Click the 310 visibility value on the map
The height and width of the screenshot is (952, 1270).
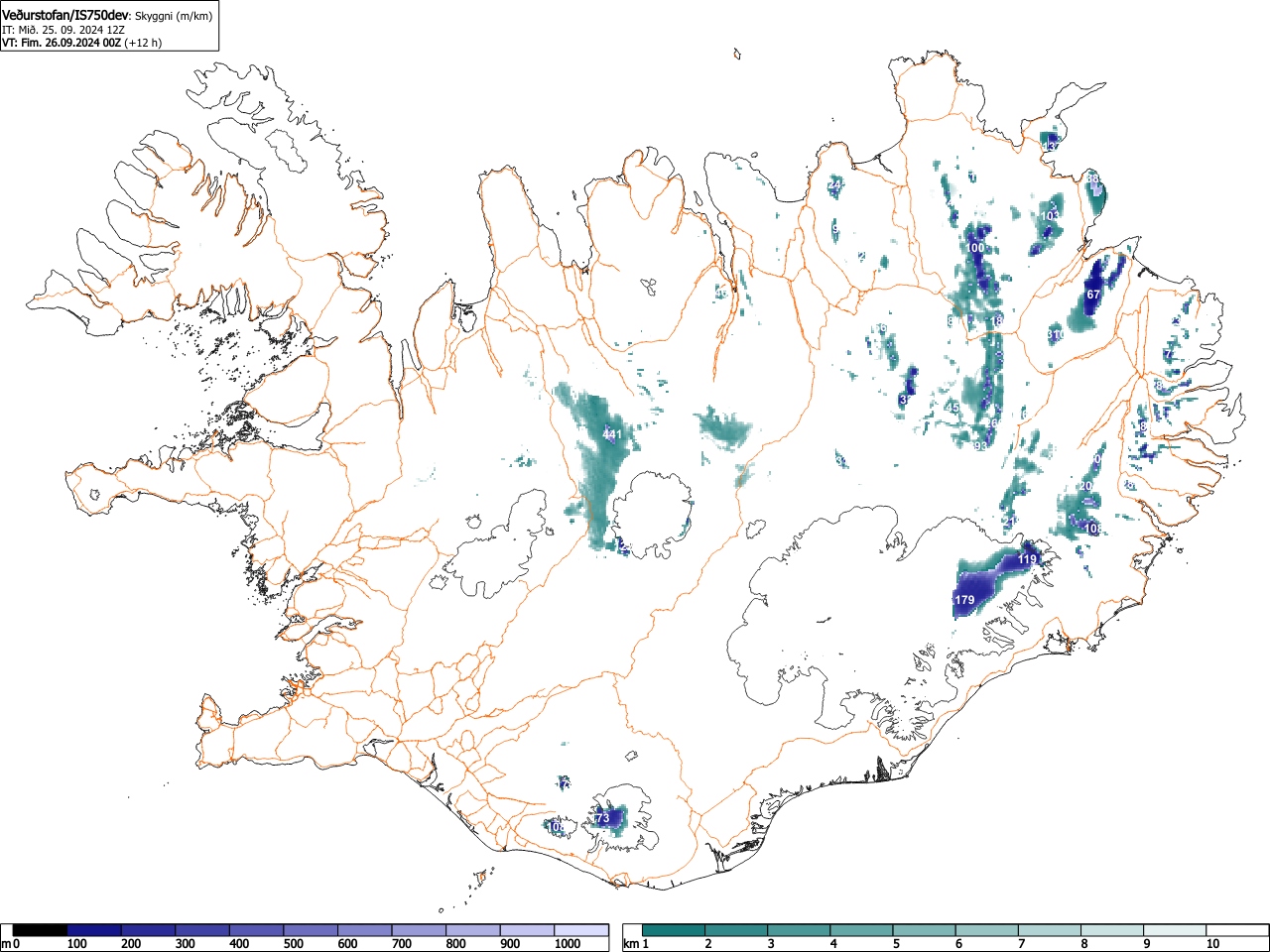point(1056,335)
